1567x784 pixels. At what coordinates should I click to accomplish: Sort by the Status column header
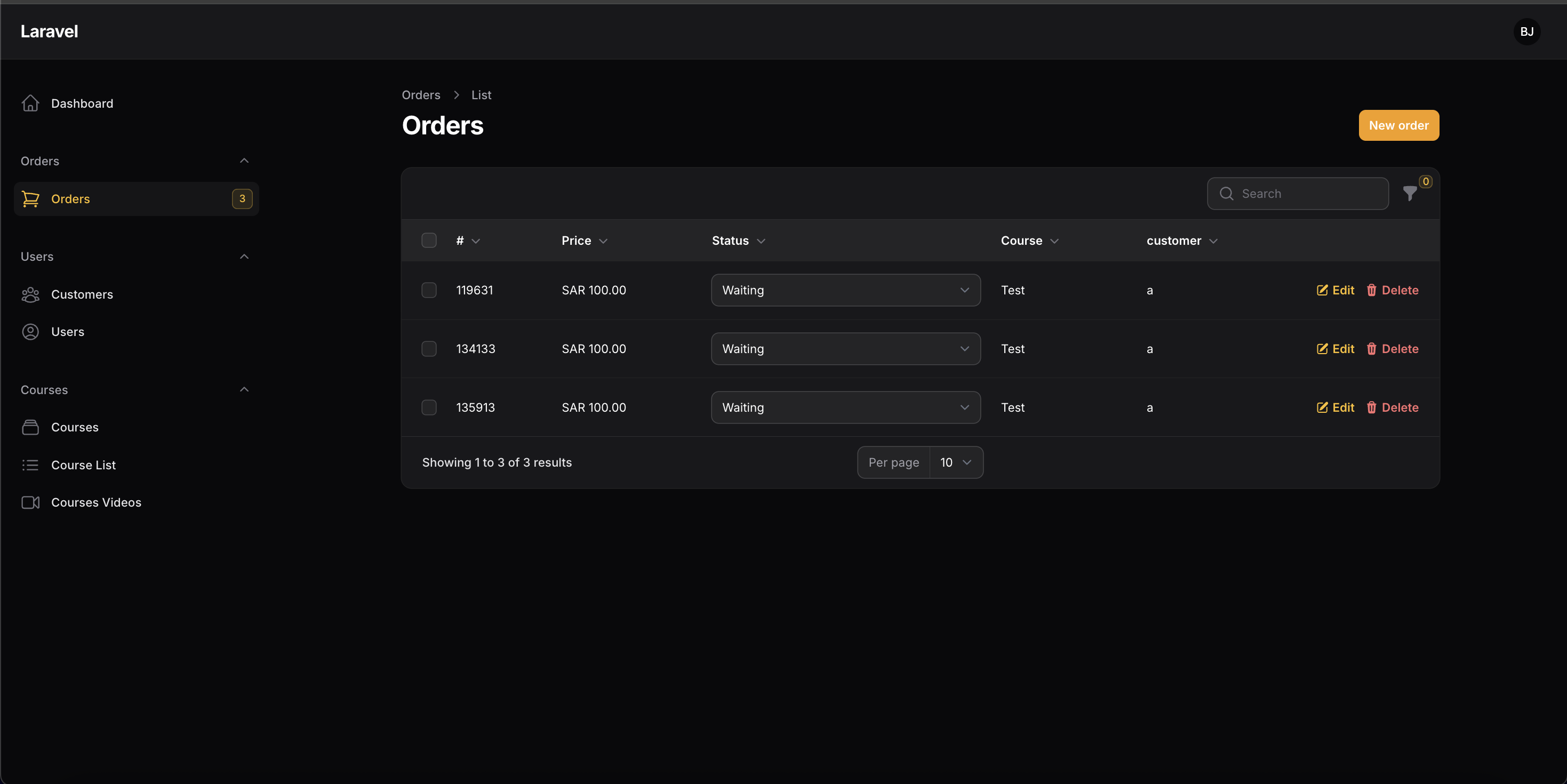739,241
